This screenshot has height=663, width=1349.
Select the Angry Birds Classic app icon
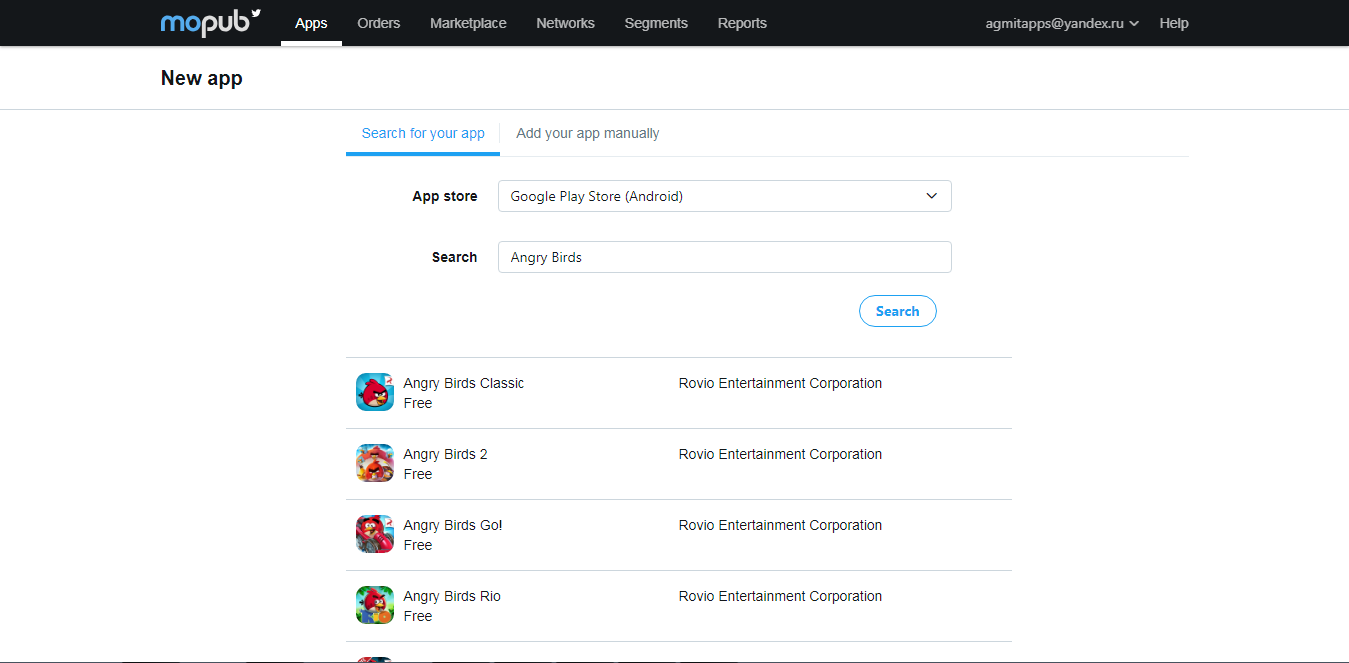375,392
